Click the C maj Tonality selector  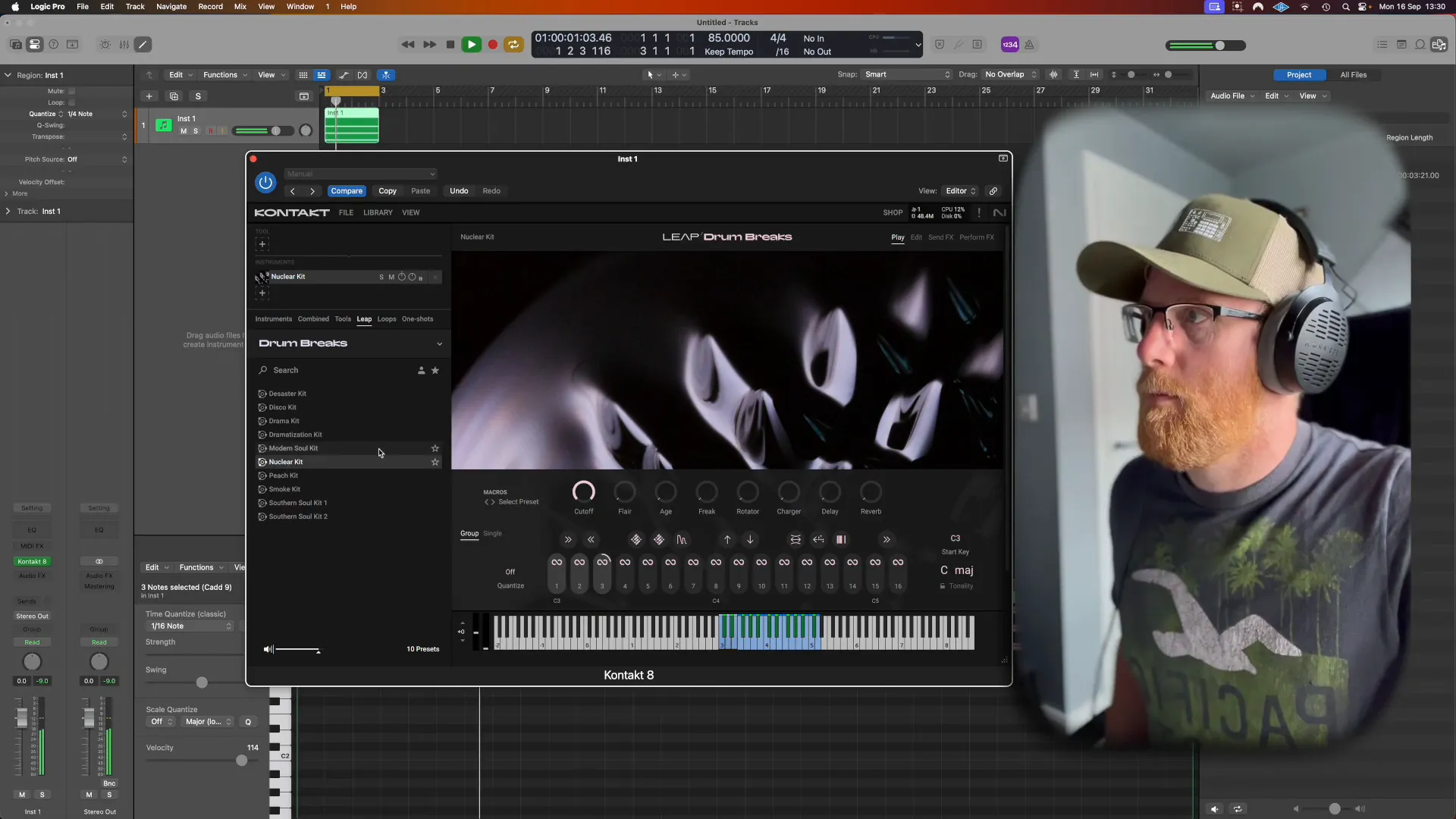956,570
